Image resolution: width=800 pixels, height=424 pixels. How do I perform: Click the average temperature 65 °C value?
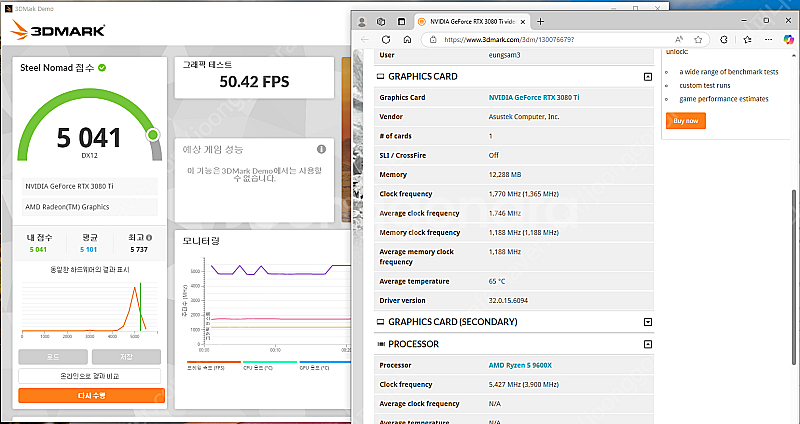496,281
